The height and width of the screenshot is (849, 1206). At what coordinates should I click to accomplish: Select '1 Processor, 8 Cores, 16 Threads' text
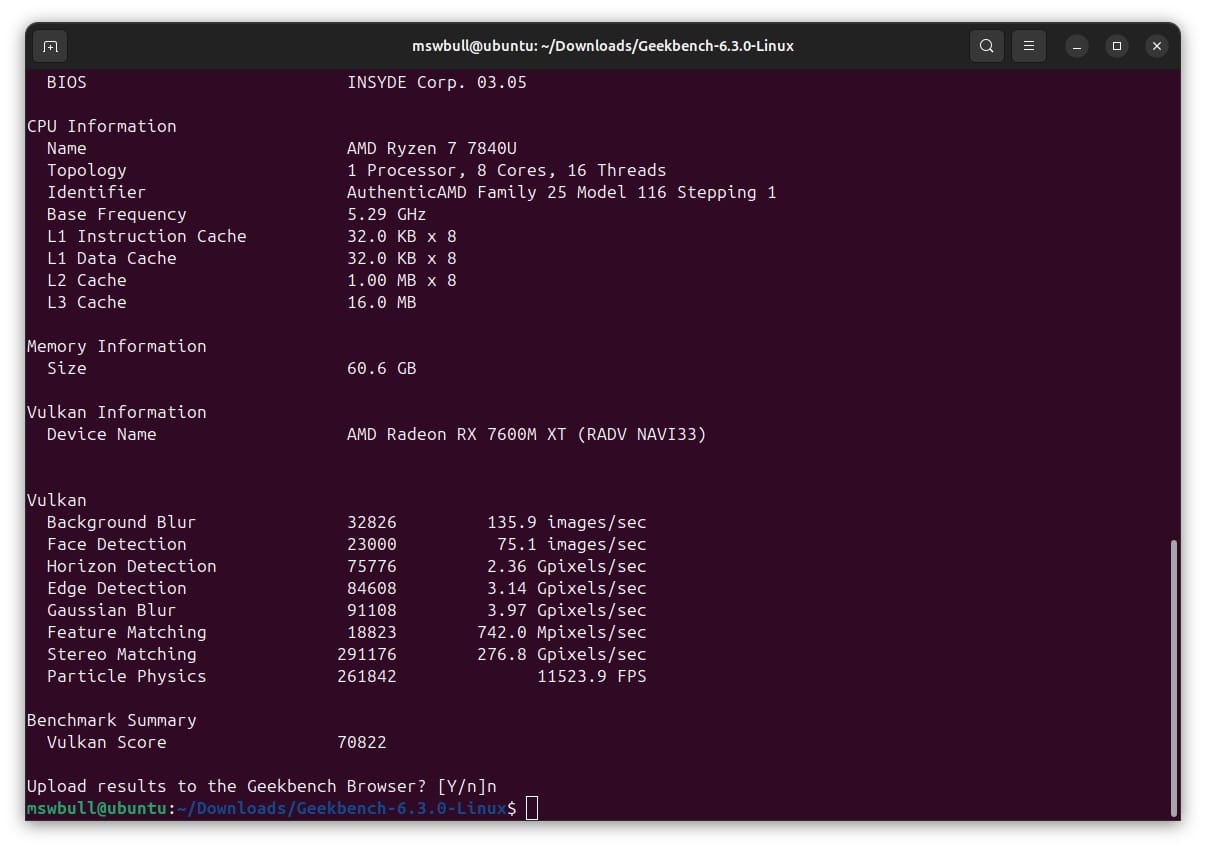[506, 170]
